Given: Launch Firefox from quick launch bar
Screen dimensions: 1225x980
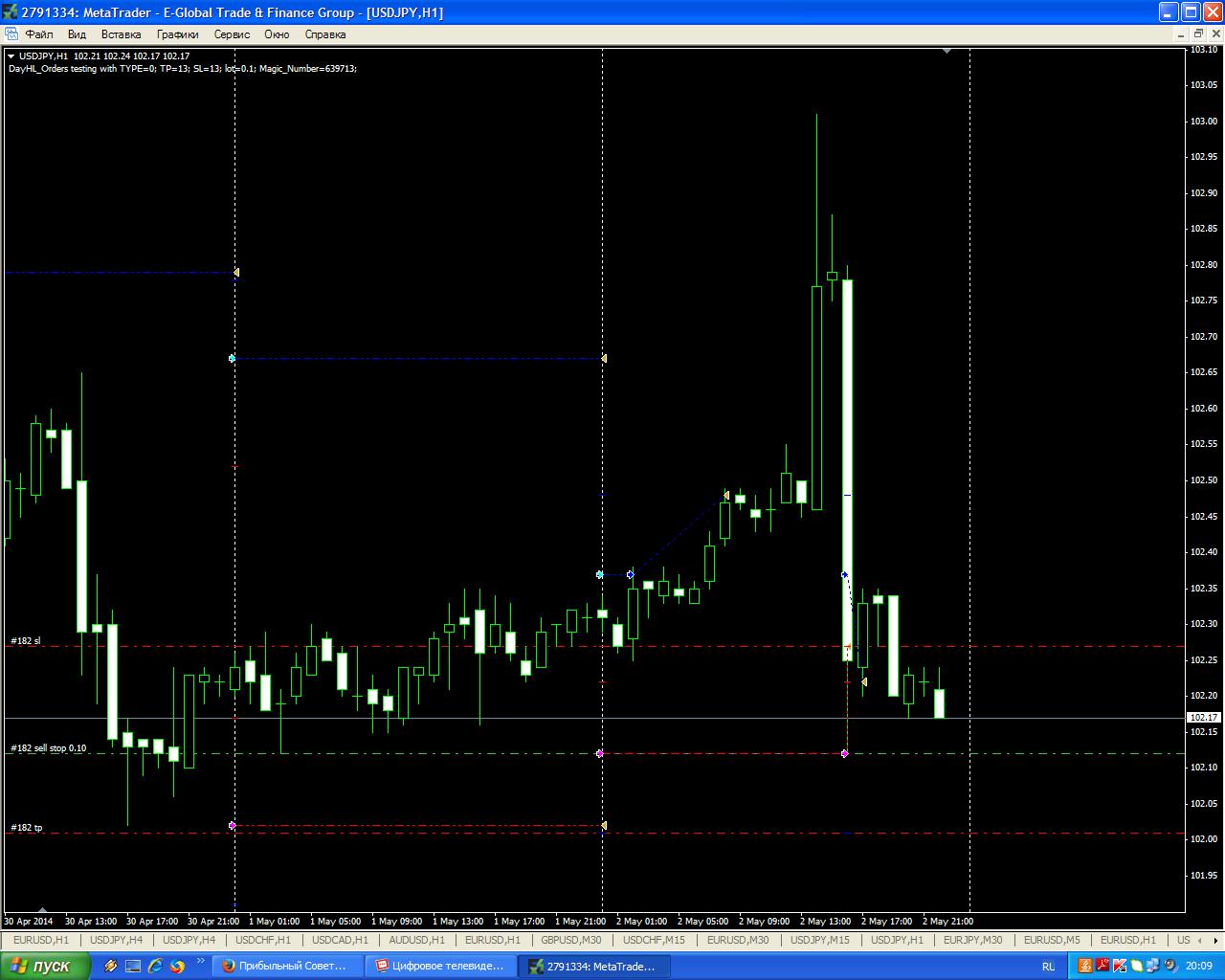Looking at the screenshot, I should click(177, 967).
